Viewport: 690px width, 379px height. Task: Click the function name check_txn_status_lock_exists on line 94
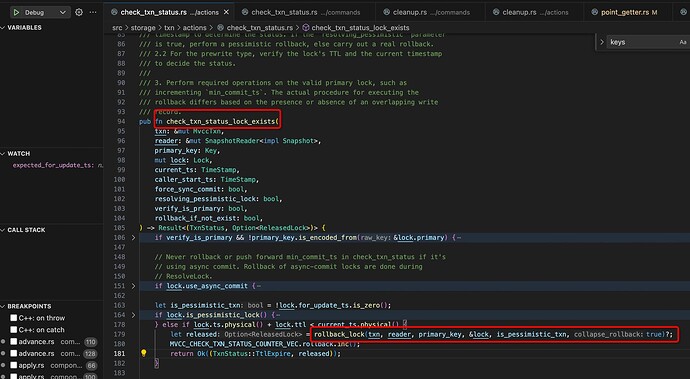220,121
